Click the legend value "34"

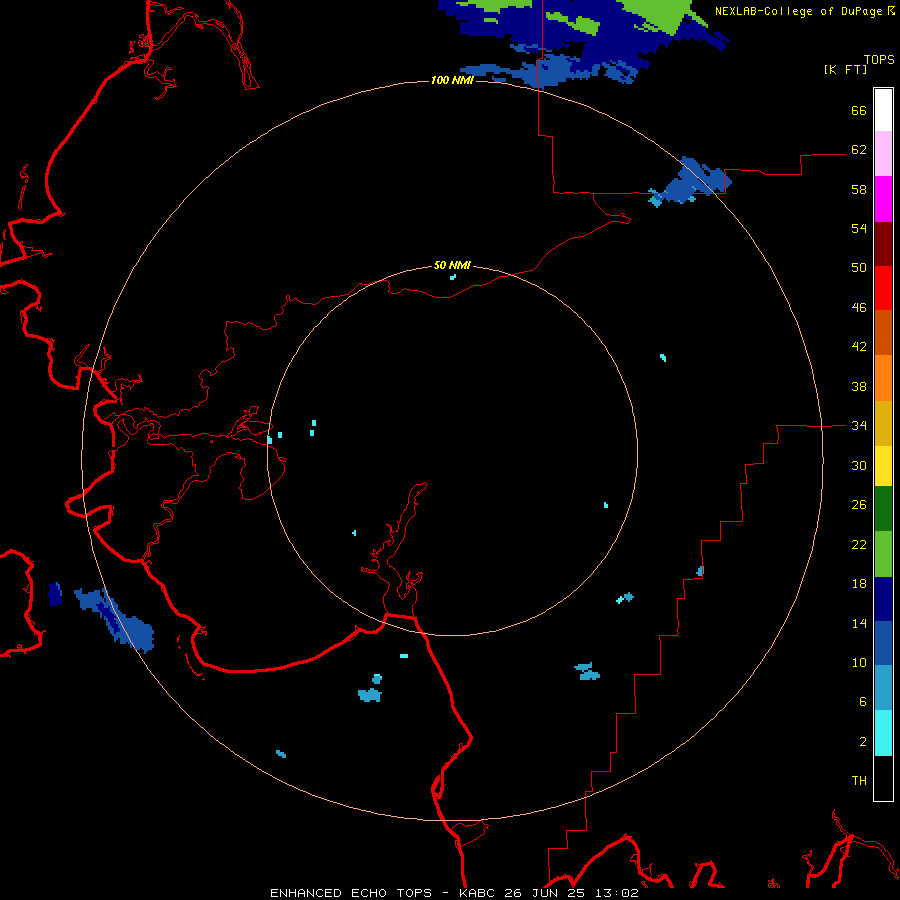(859, 425)
